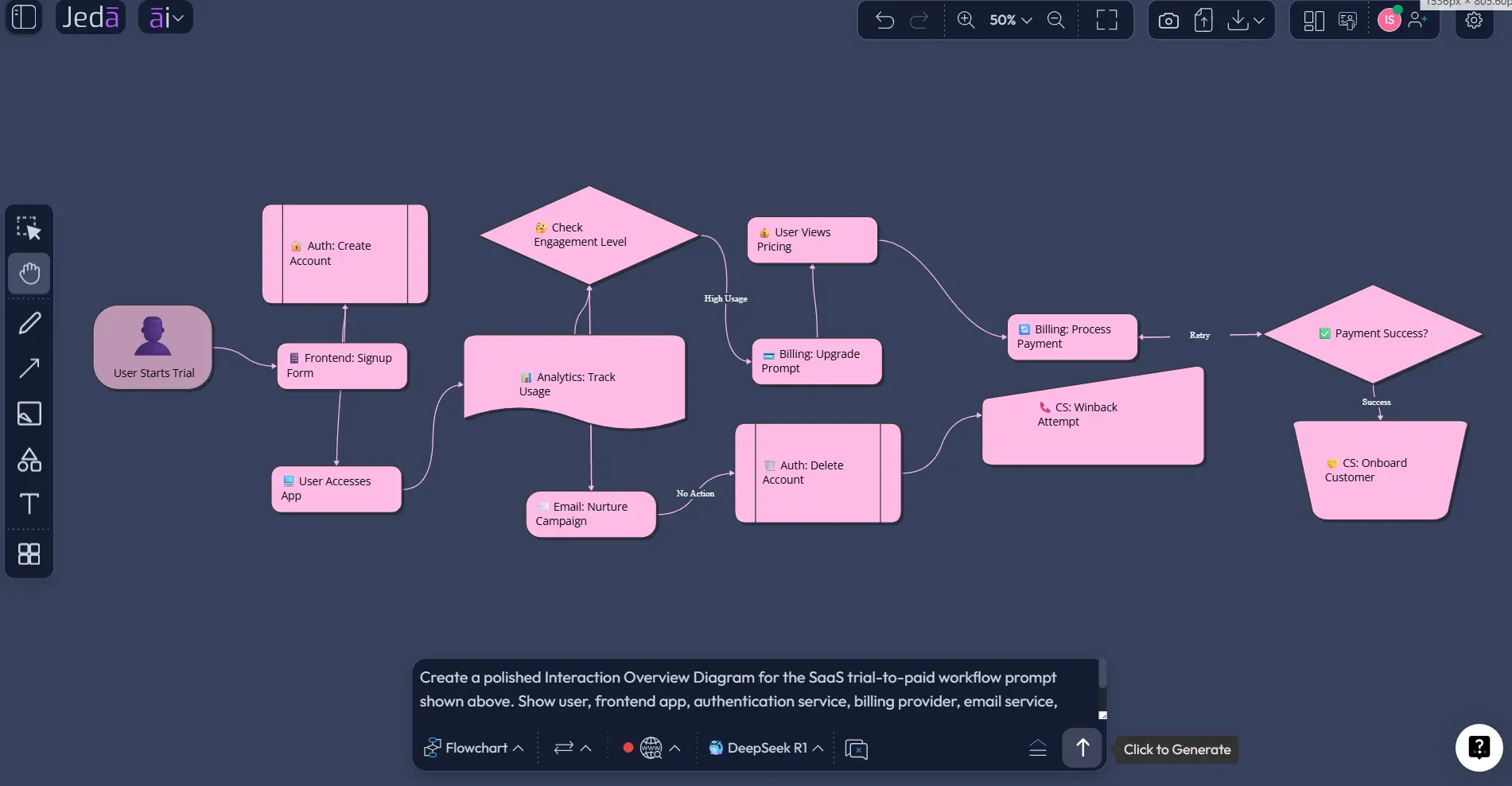Select the arrow connector tool
This screenshot has width=1512, height=786.
click(x=29, y=368)
